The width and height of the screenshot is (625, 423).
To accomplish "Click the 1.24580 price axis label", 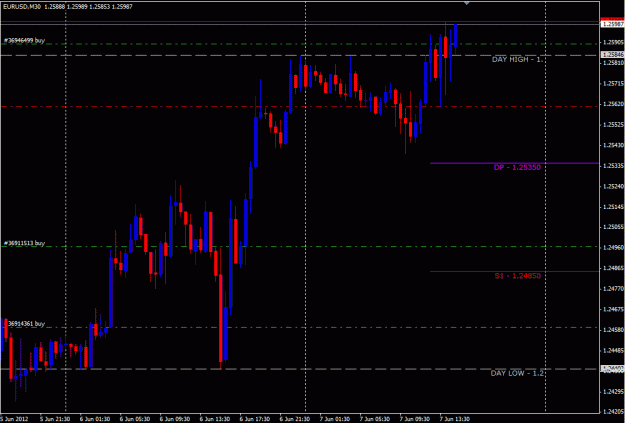I will (613, 330).
